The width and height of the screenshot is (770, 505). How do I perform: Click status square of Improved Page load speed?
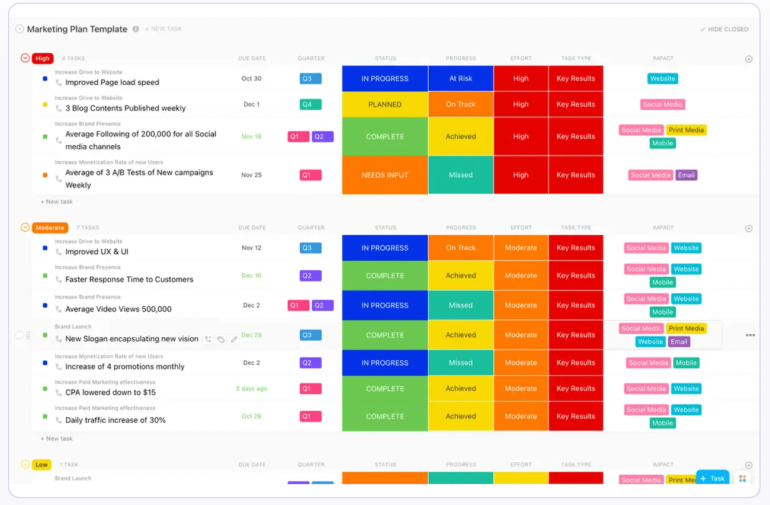tap(45, 79)
